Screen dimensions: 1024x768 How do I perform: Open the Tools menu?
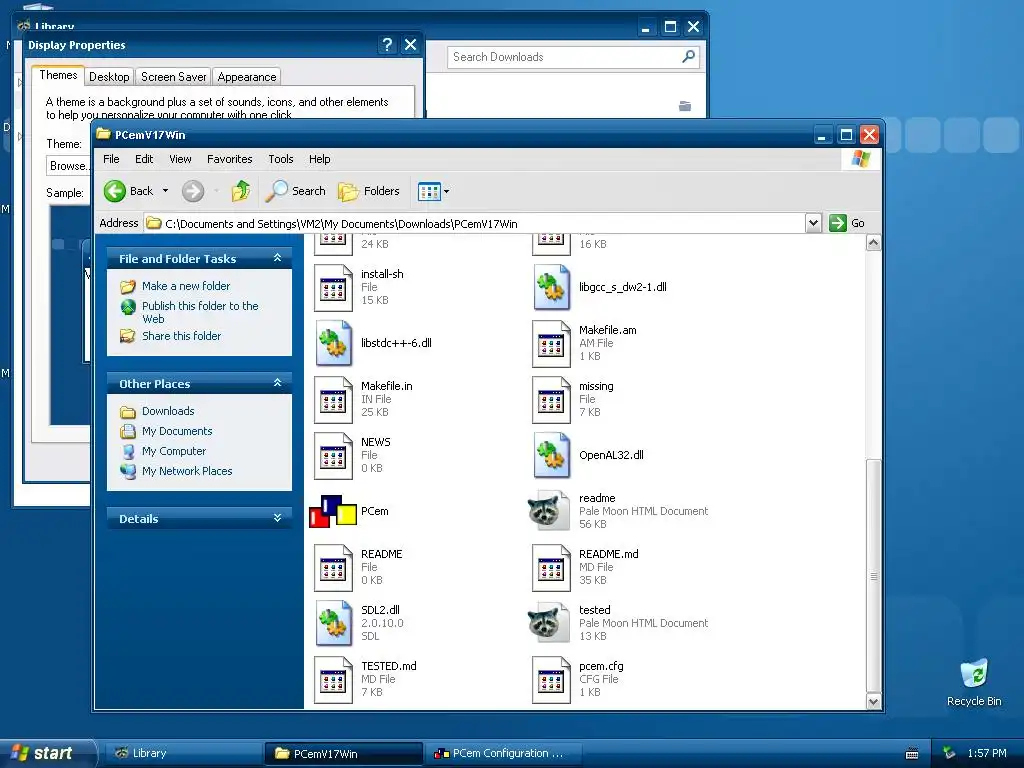click(281, 159)
